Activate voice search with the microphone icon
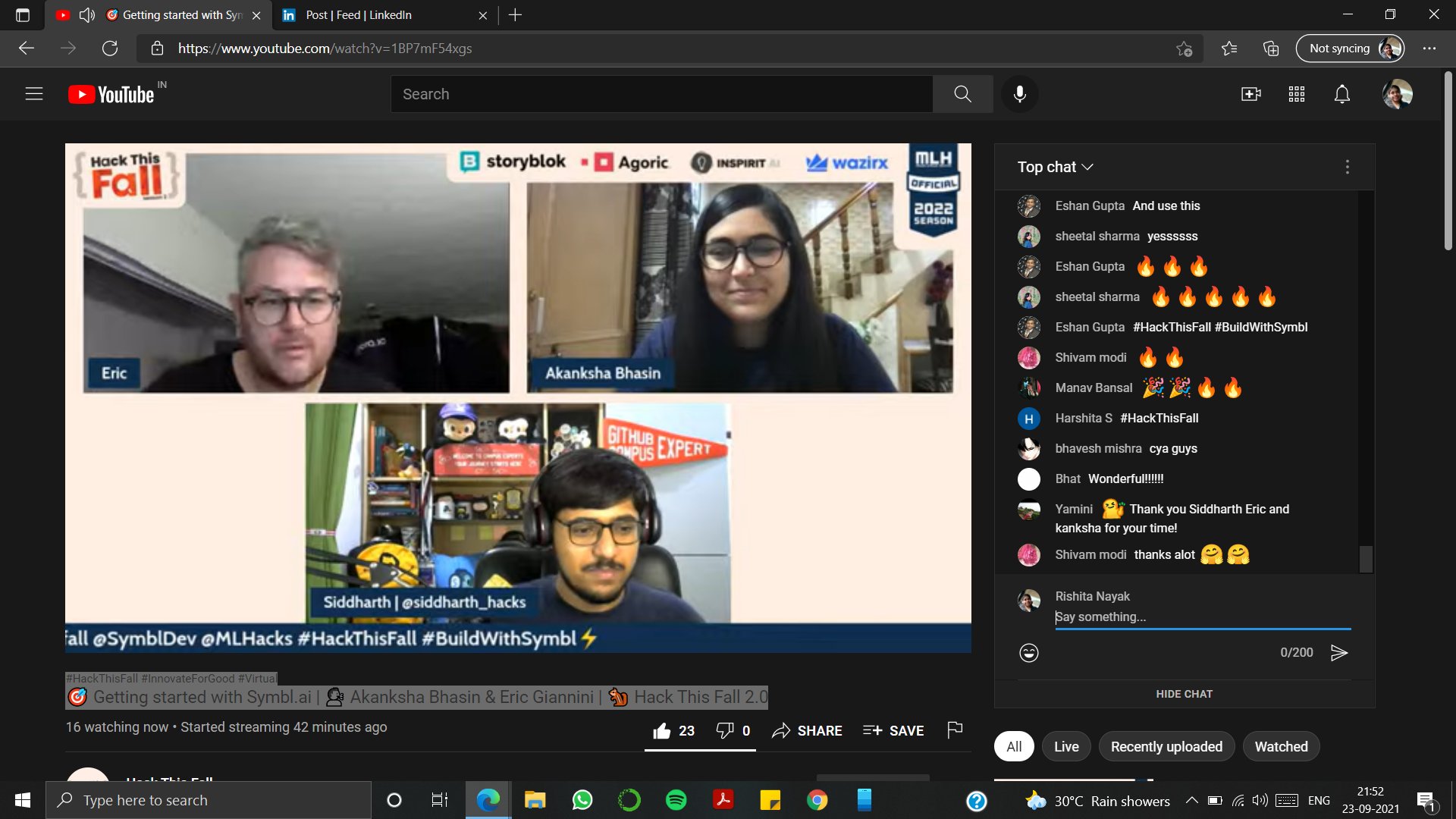 (1019, 93)
